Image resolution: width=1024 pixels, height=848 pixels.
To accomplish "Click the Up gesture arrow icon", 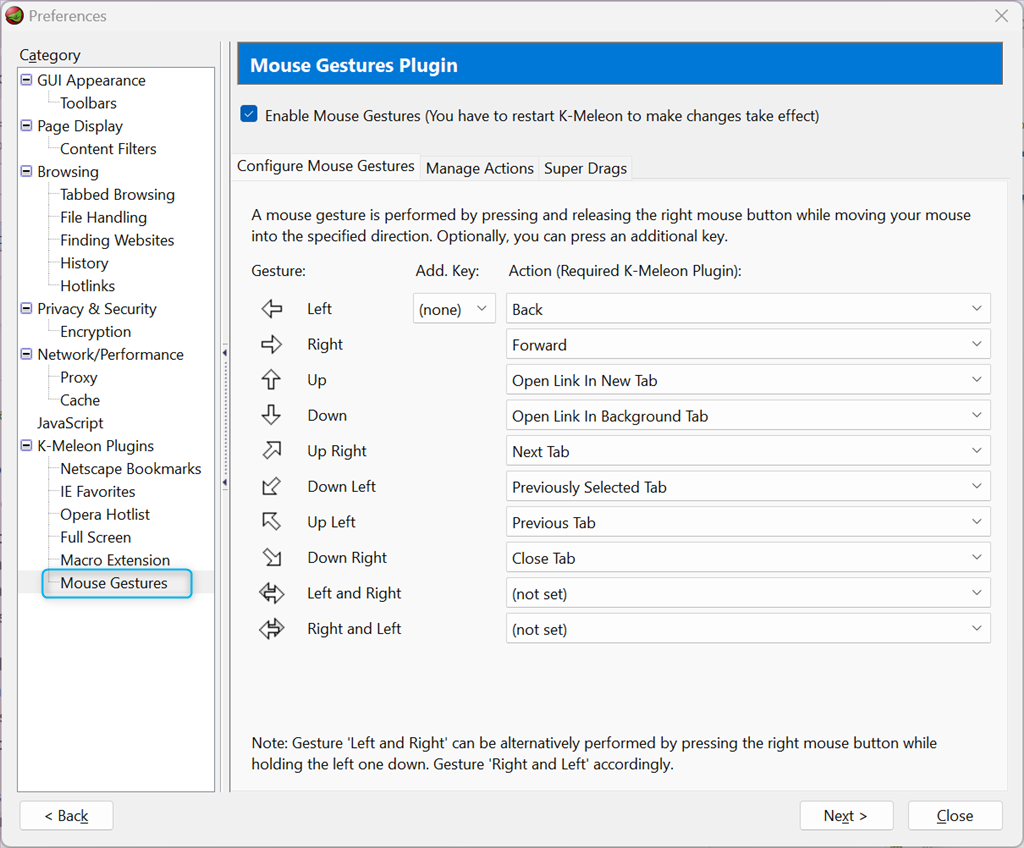I will tap(271, 380).
